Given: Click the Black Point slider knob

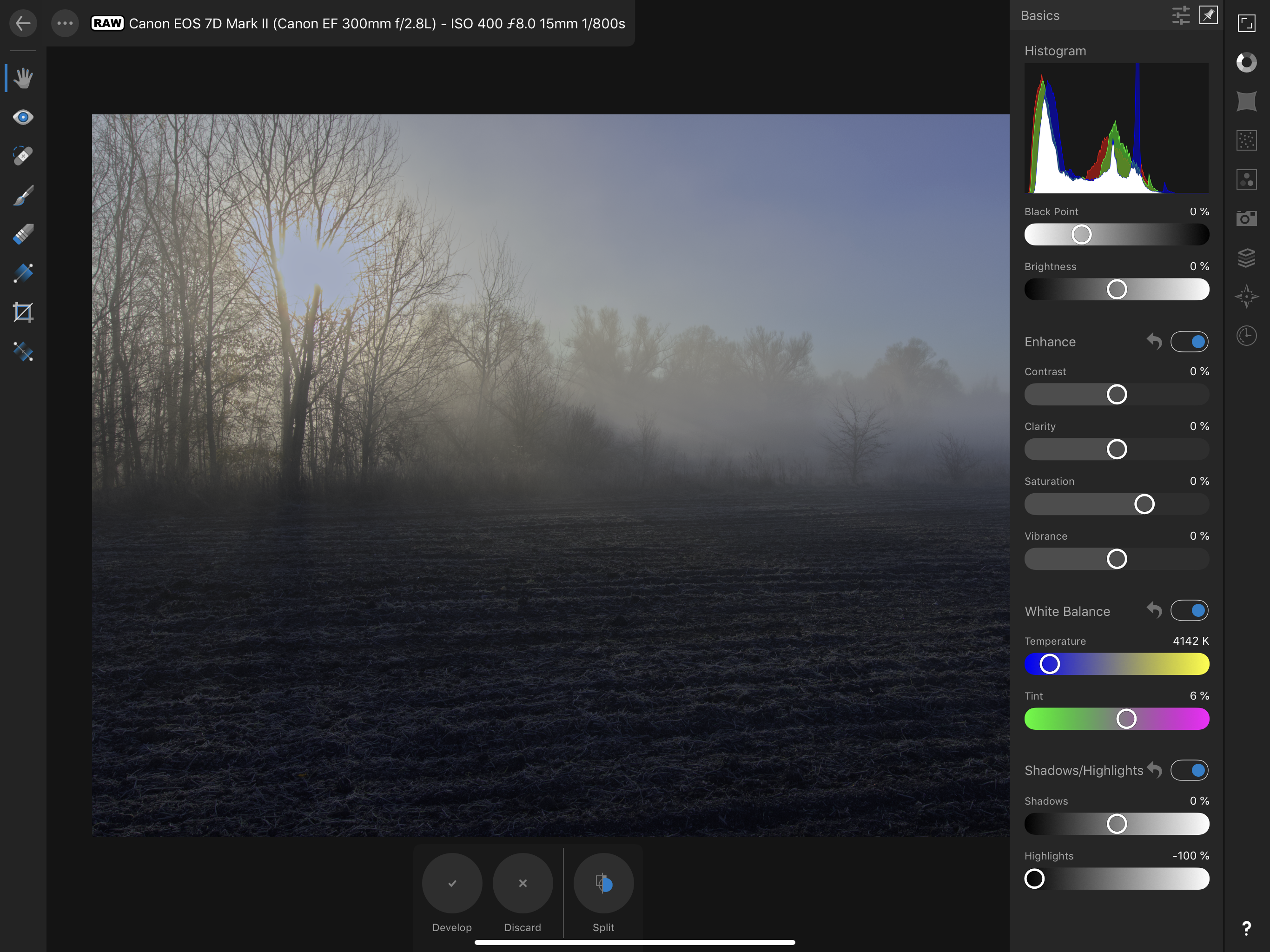Looking at the screenshot, I should 1081,234.
